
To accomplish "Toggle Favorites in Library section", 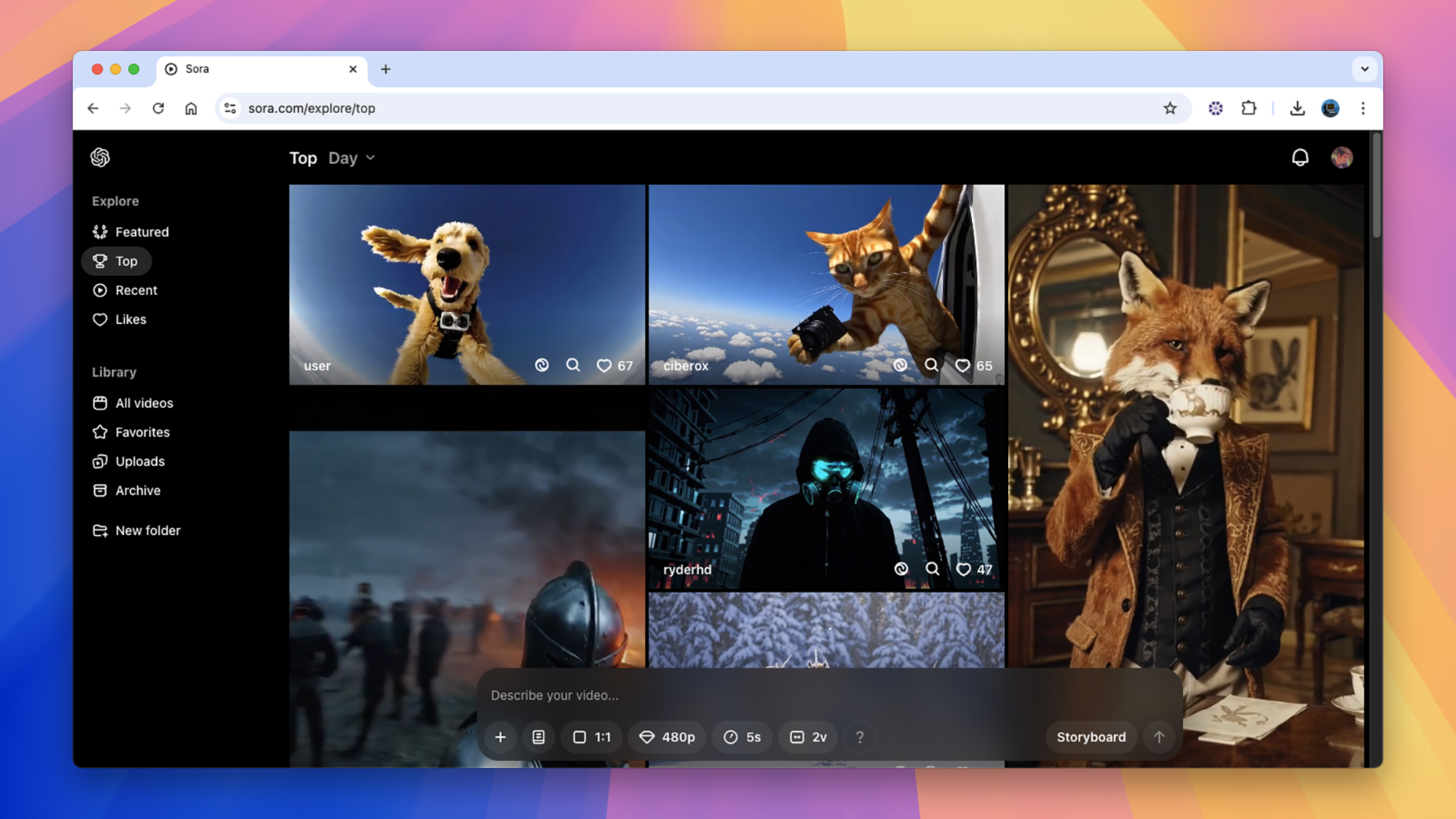I will point(143,431).
